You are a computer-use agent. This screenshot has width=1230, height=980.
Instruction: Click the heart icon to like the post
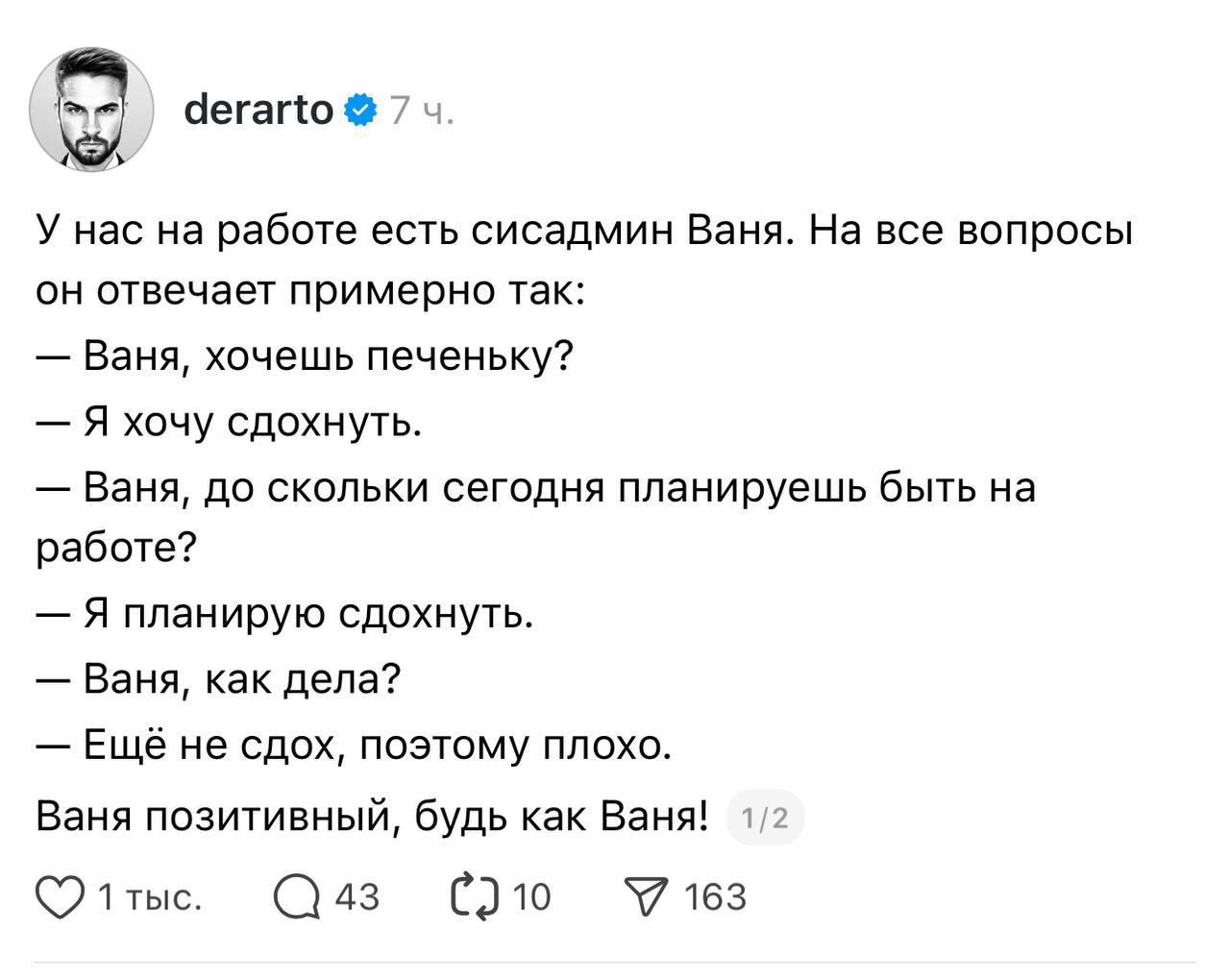[60, 897]
